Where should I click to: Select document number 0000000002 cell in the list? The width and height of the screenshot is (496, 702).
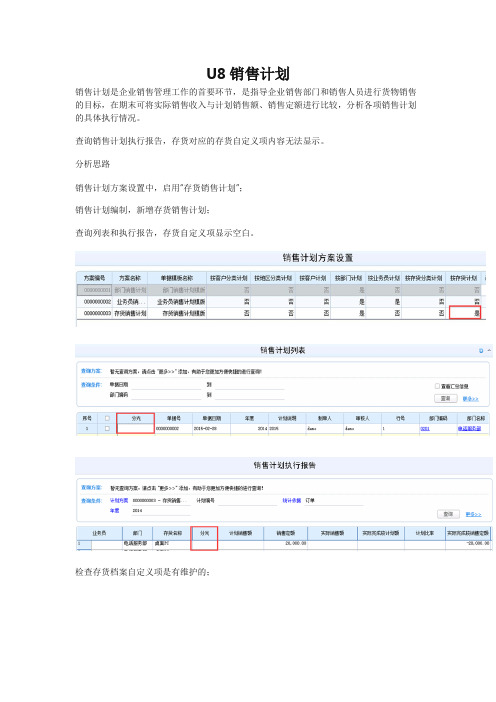click(x=174, y=428)
